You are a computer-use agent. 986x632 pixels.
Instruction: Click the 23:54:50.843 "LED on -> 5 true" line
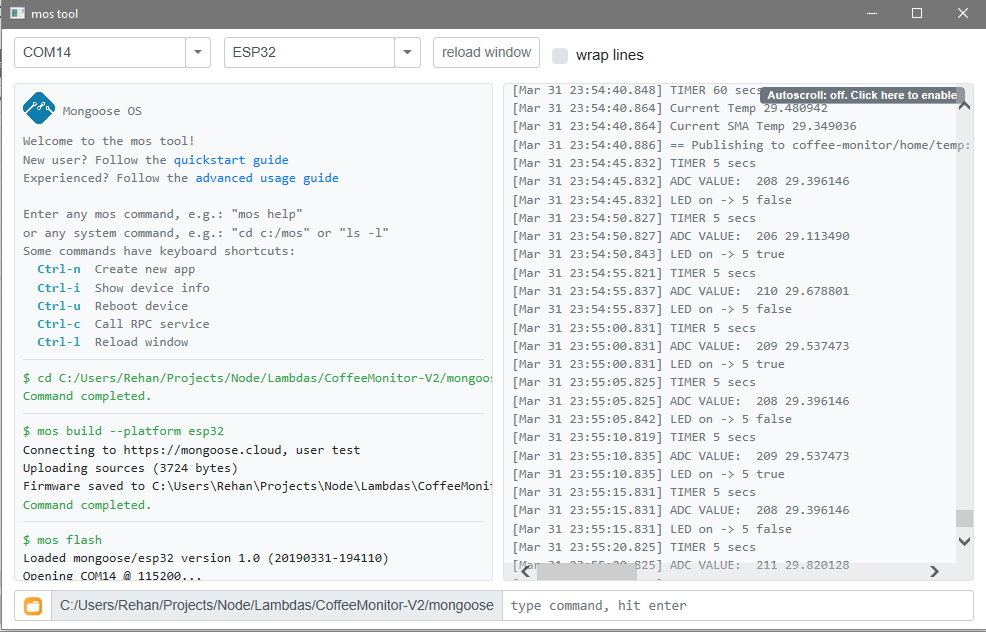(648, 255)
